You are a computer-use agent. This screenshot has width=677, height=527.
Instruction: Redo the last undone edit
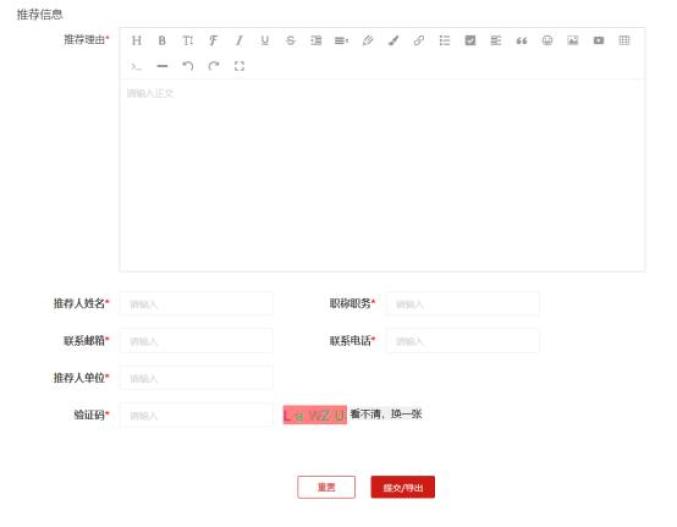tap(213, 66)
